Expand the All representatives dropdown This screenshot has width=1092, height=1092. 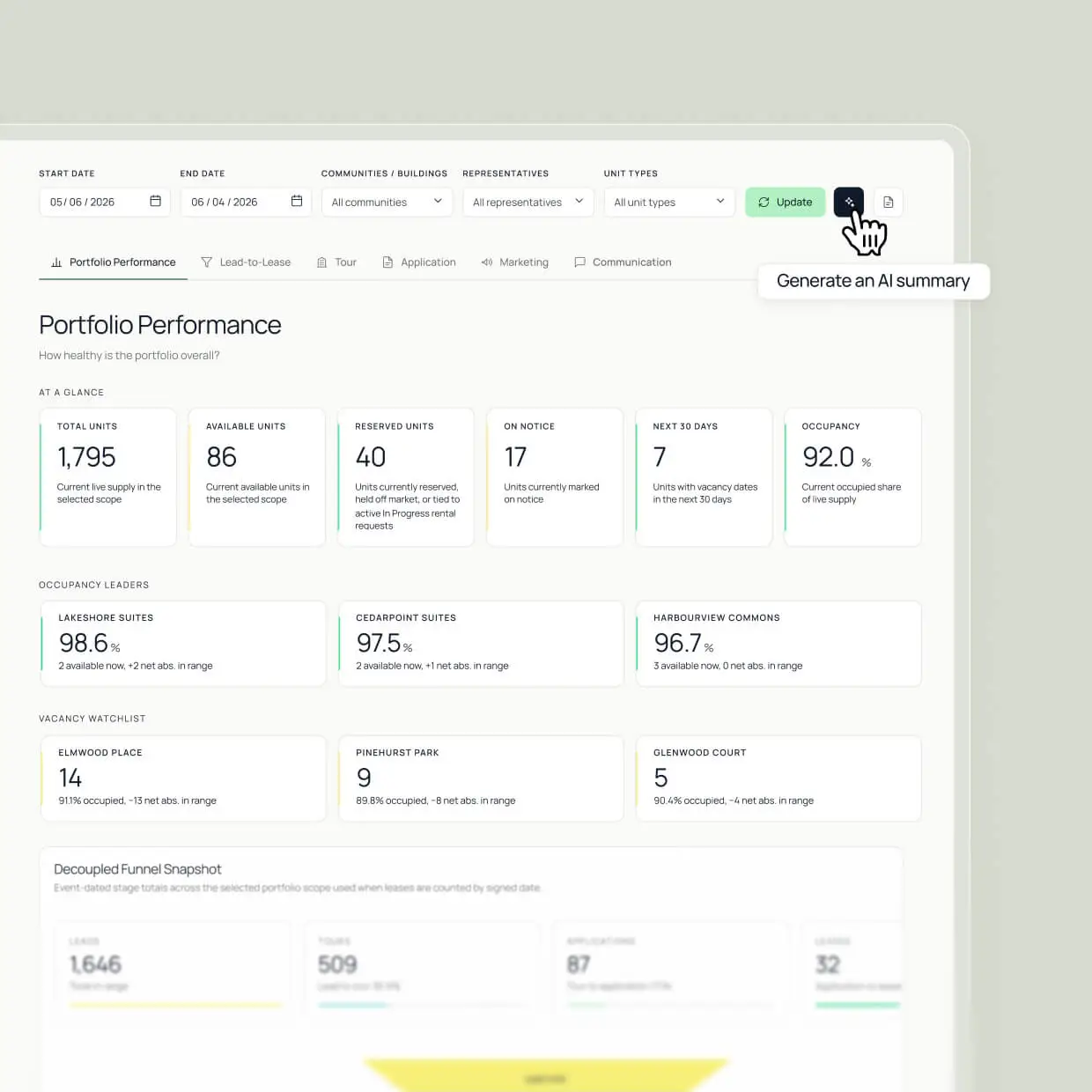[x=528, y=202]
